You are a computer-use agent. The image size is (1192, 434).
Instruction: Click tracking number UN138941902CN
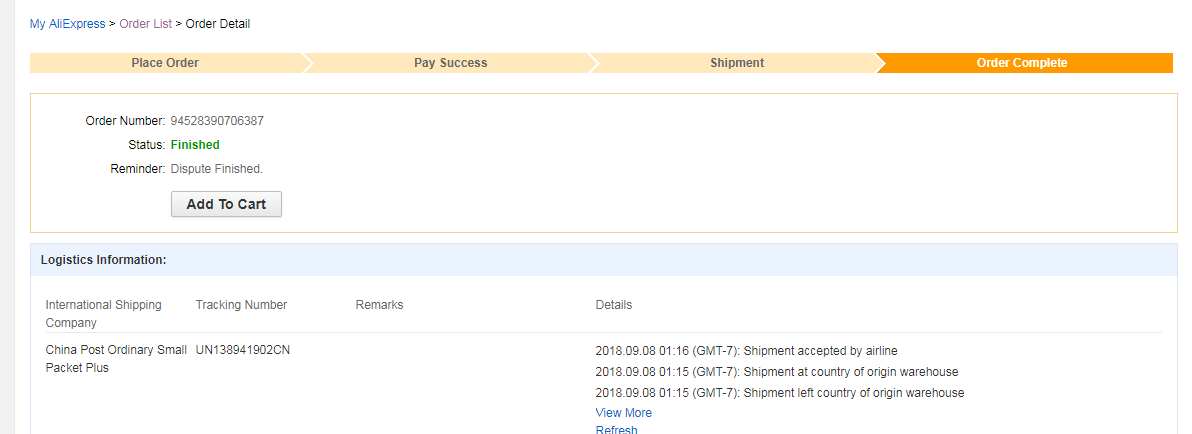tap(243, 350)
